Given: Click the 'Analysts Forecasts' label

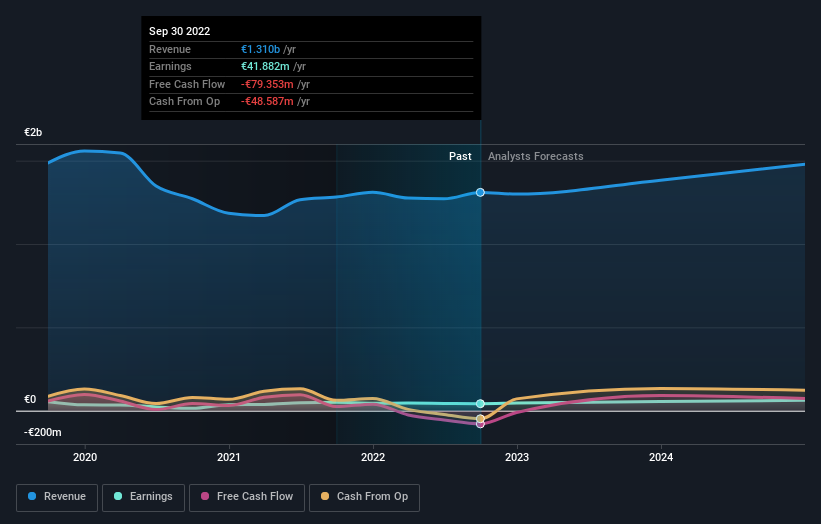Looking at the screenshot, I should click(x=536, y=156).
